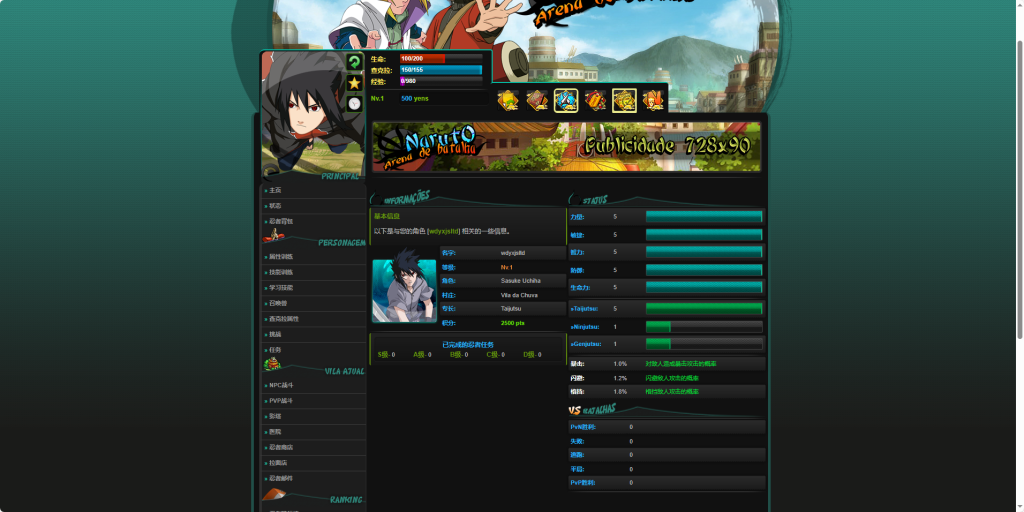This screenshot has height=512, width=1024.
Task: Click the A级: 0 mission count
Action: click(423, 355)
